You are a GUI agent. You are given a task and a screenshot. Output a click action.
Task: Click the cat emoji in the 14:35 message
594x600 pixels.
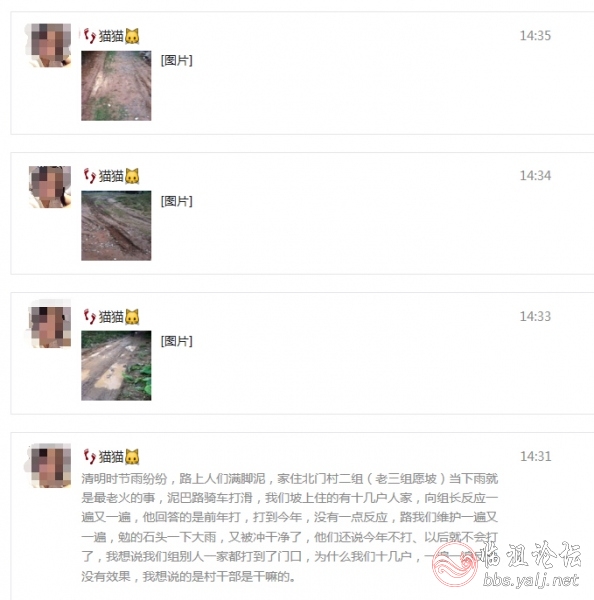[x=132, y=36]
